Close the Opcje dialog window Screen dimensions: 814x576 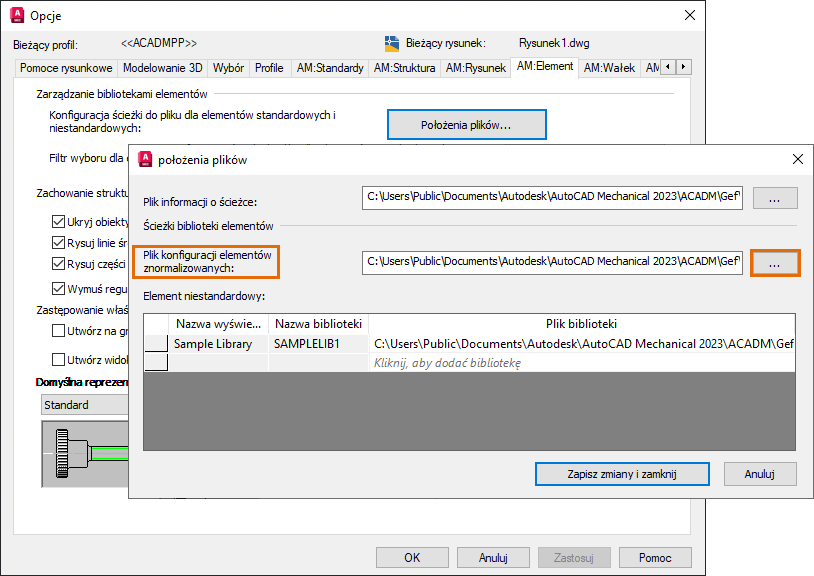(x=690, y=16)
